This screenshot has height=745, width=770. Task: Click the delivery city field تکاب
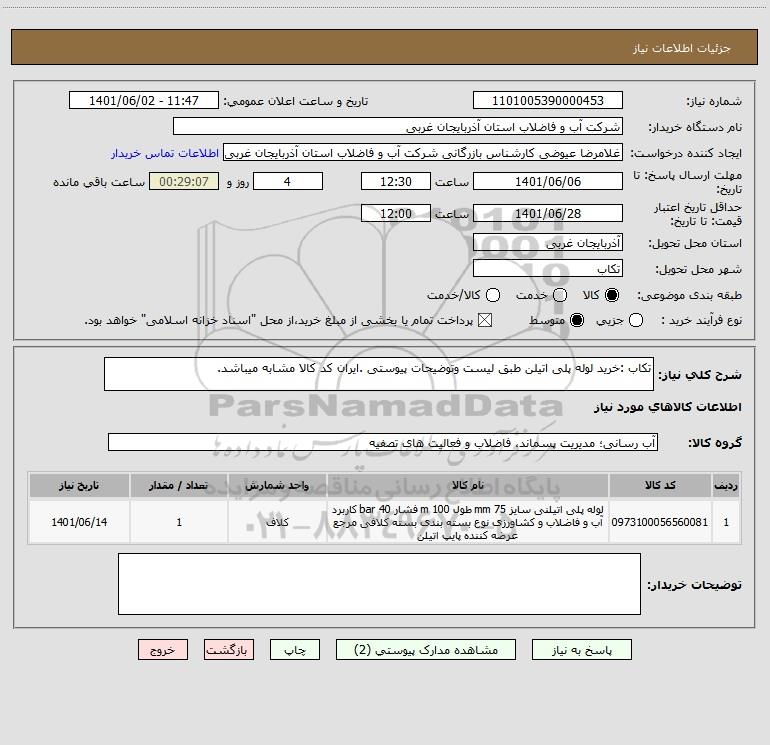point(548,269)
